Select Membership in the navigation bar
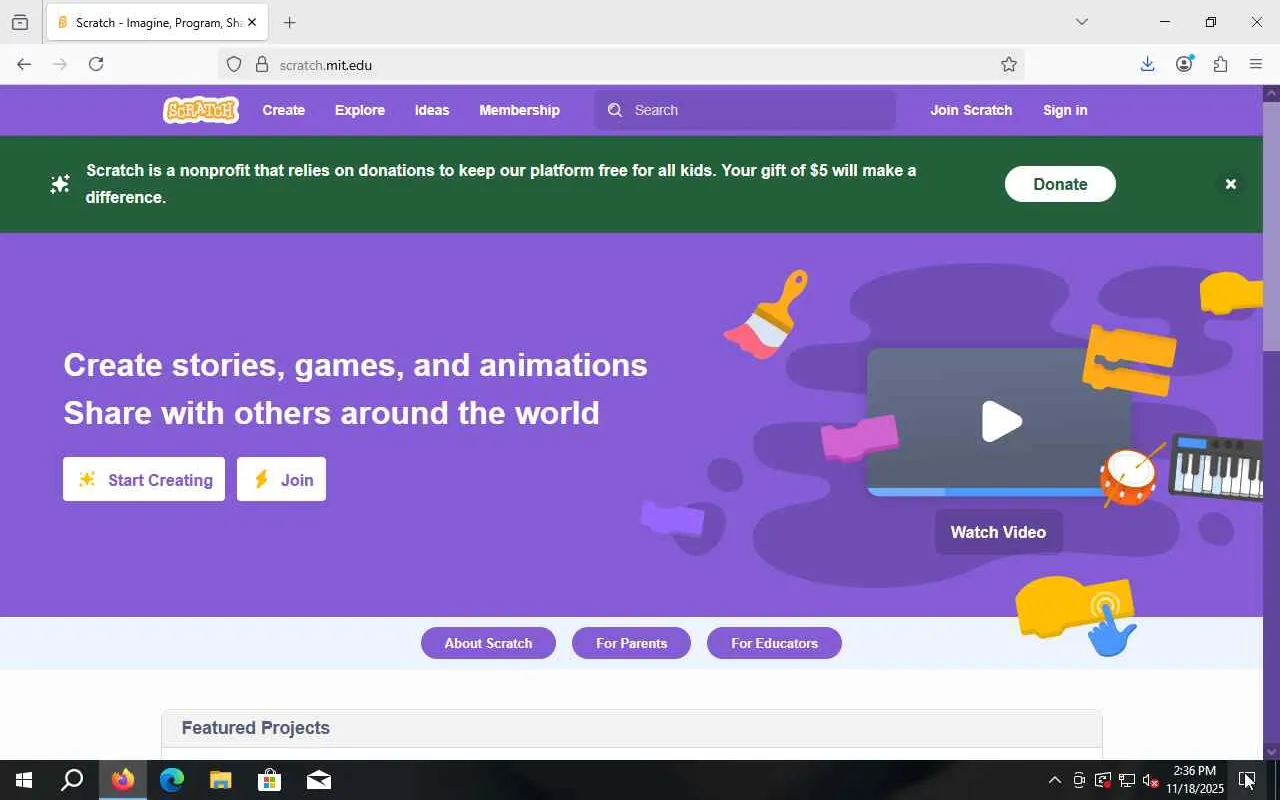The height and width of the screenshot is (800, 1280). (x=519, y=110)
